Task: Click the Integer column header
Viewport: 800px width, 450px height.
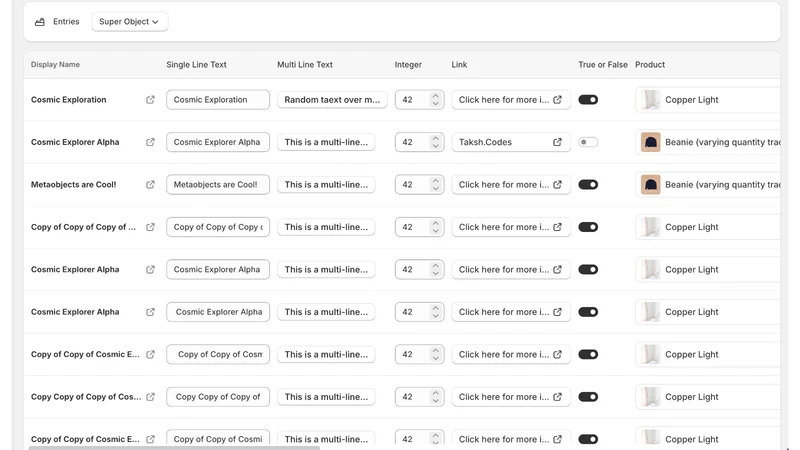Action: tap(408, 65)
